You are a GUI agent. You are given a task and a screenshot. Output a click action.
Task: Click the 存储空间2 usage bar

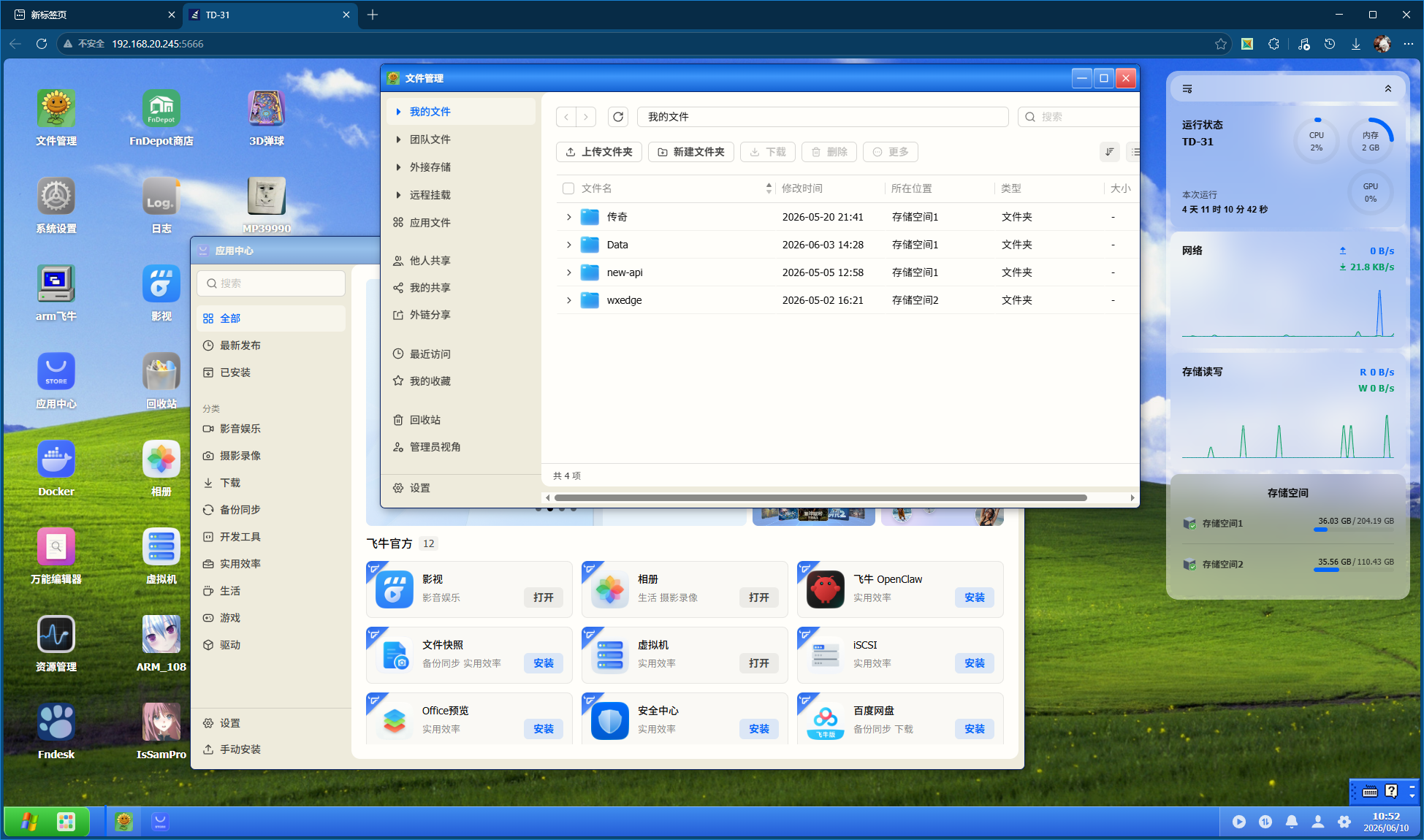1355,570
